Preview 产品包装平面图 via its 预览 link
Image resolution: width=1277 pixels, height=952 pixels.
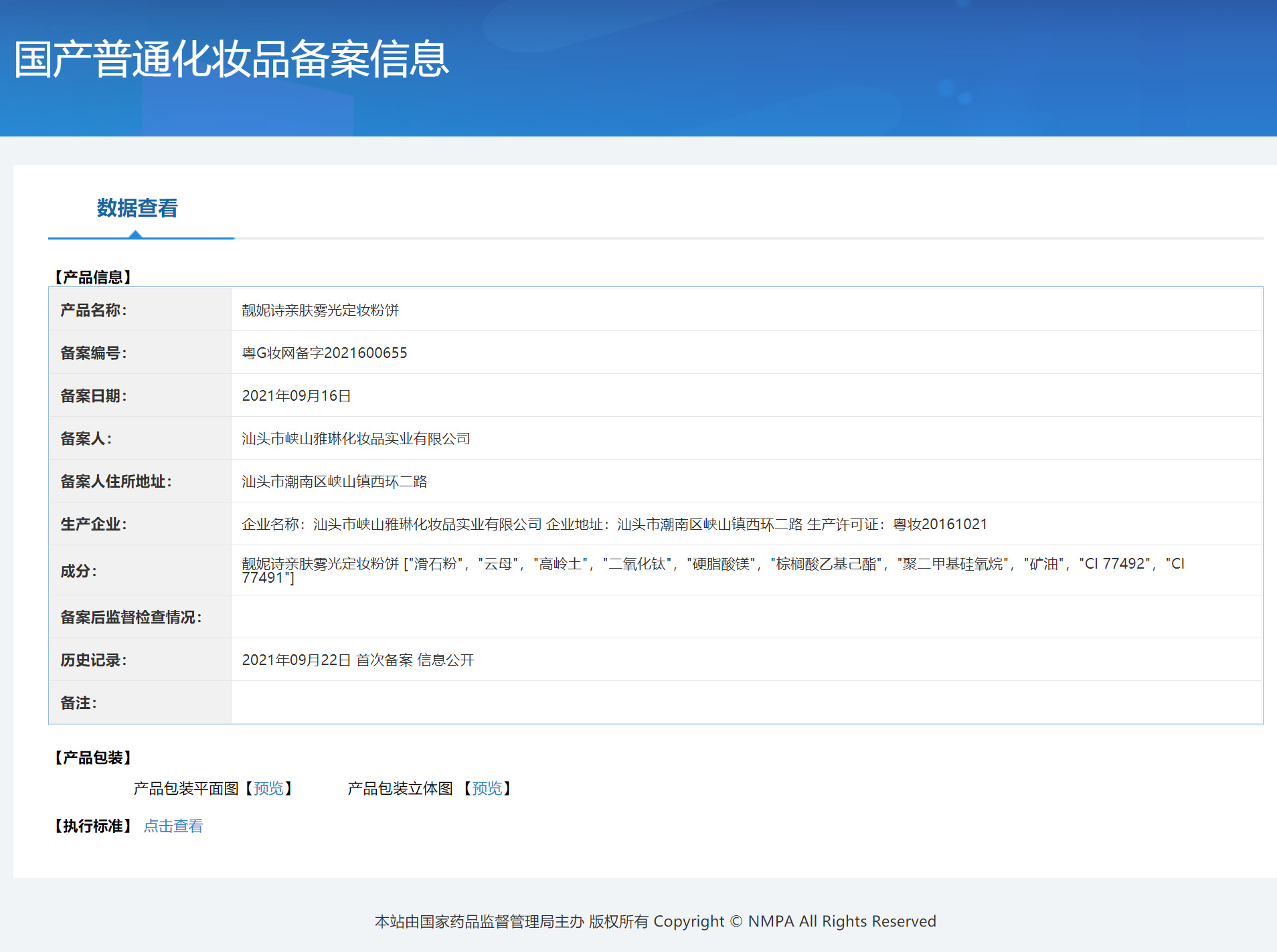point(269,789)
